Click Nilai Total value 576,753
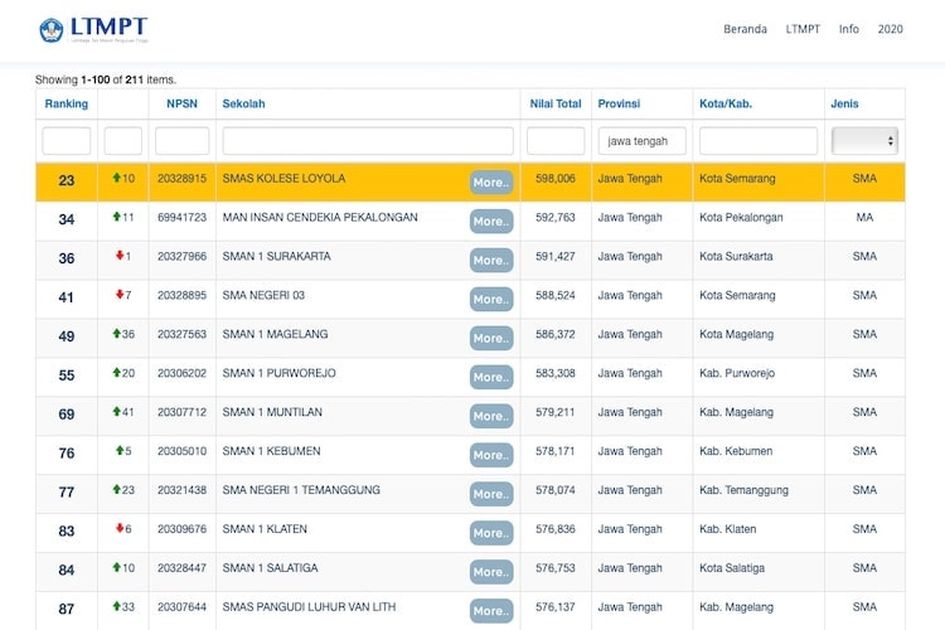This screenshot has width=945, height=630. pyautogui.click(x=556, y=568)
